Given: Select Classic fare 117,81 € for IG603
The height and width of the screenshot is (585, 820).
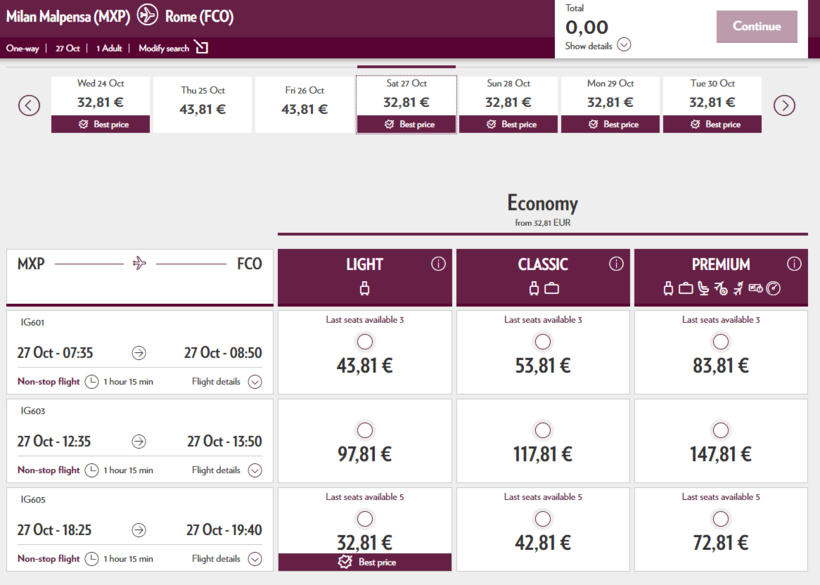Looking at the screenshot, I should click(x=542, y=431).
